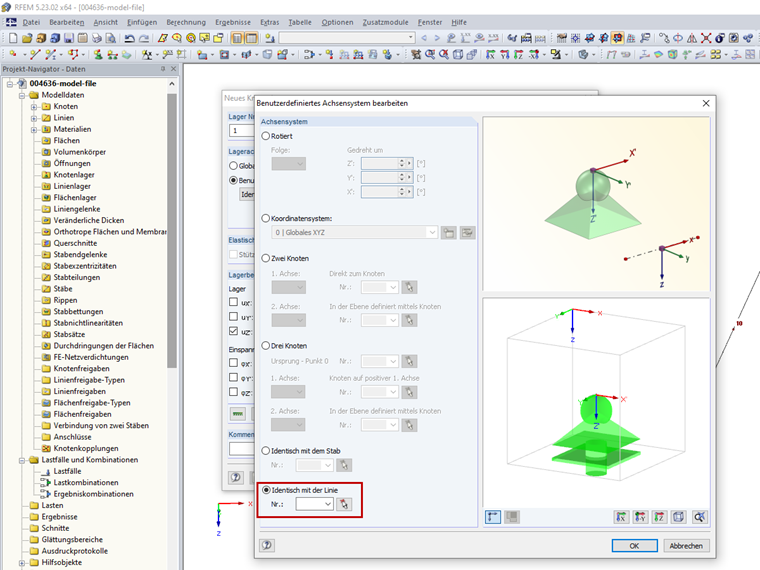Toggle the uz support checkbox

click(x=233, y=331)
